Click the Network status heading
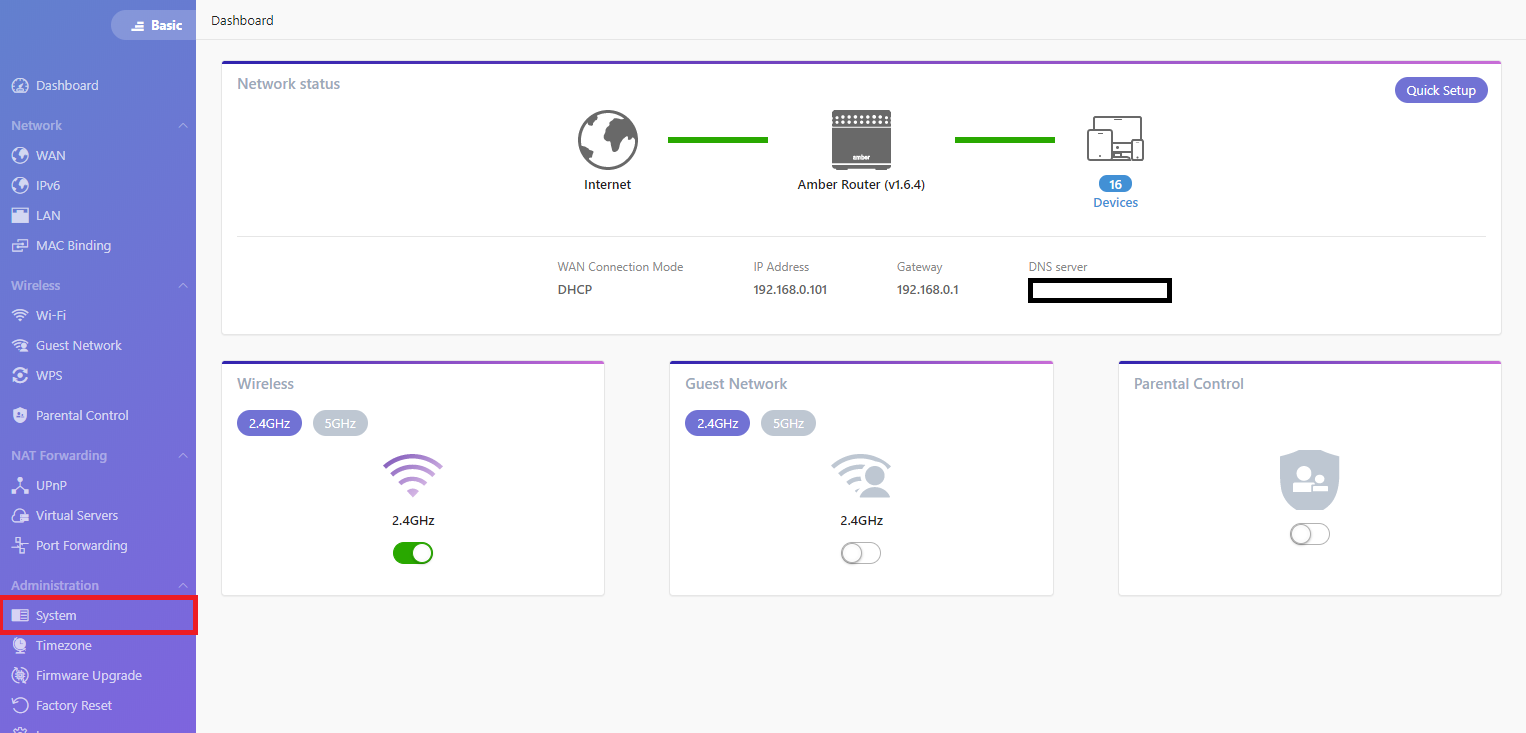 point(289,84)
